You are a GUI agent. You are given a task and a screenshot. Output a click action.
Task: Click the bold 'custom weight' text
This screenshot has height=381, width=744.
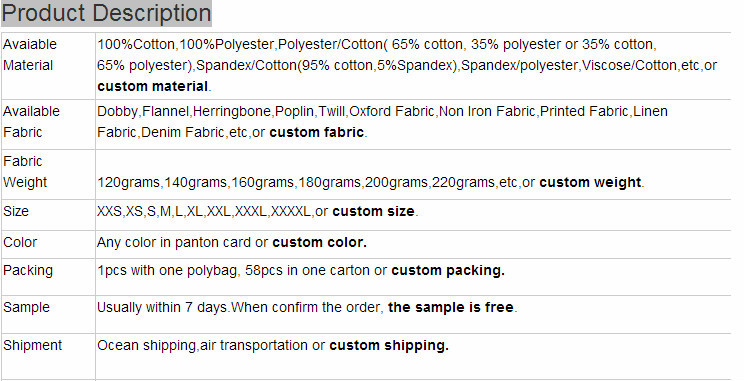(590, 182)
